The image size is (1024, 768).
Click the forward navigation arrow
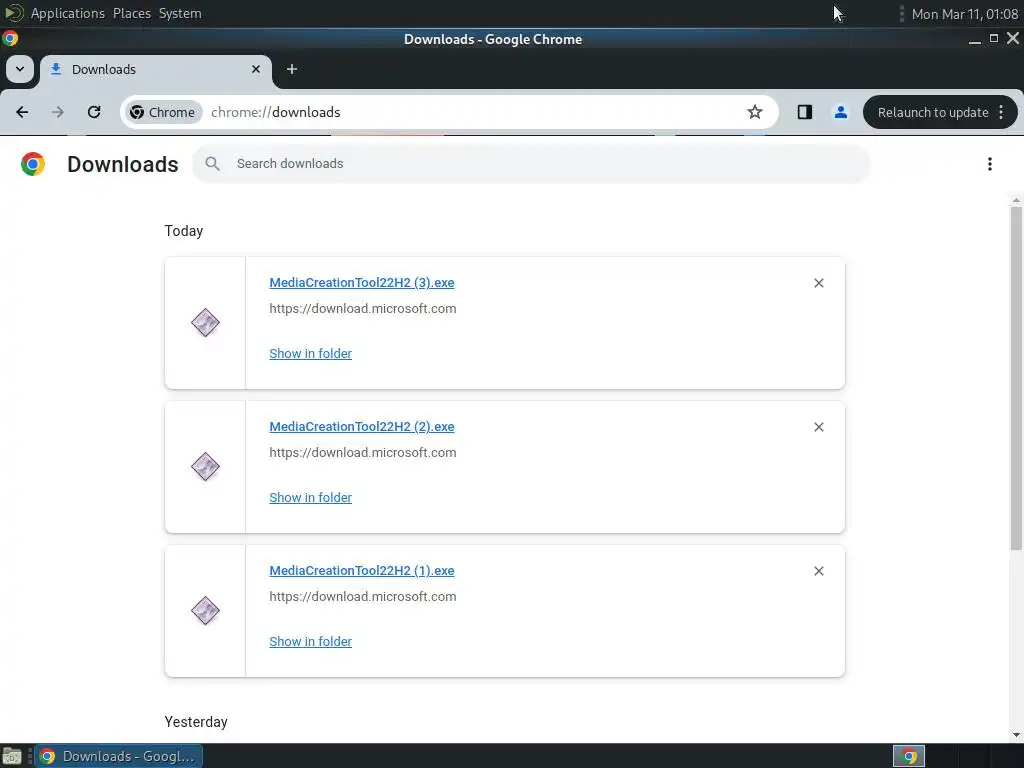(58, 112)
